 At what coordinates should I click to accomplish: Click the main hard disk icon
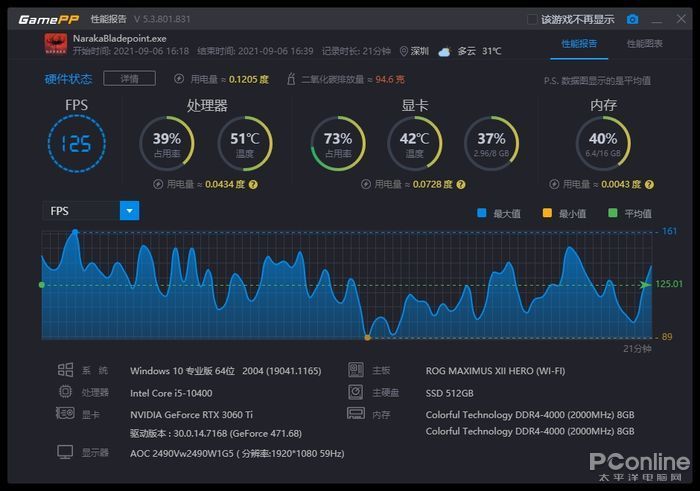pos(356,392)
